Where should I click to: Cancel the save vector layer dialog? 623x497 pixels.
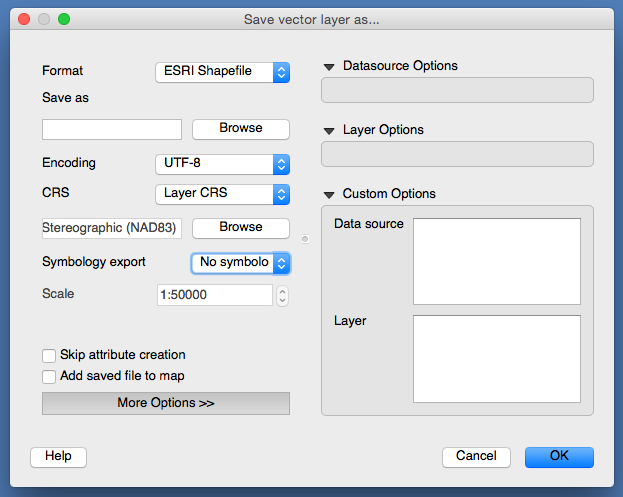476,456
